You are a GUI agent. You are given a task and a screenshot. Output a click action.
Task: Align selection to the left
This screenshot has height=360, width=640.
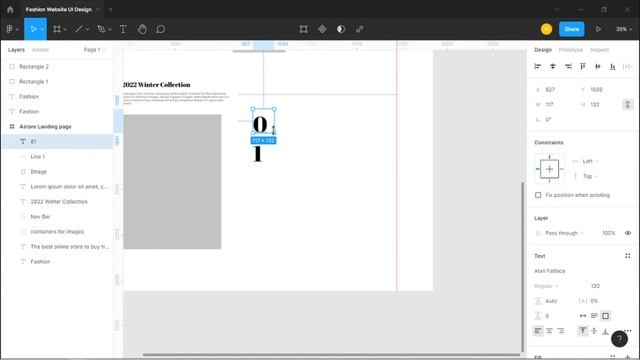coord(538,67)
